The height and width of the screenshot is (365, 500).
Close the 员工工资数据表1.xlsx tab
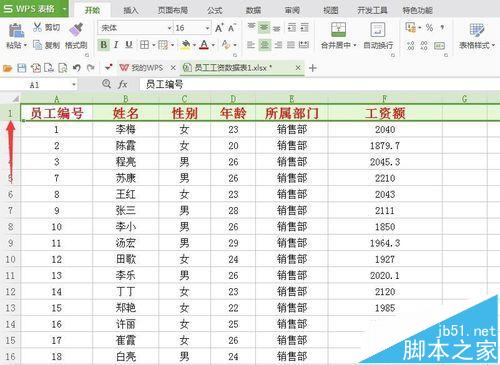pos(298,68)
